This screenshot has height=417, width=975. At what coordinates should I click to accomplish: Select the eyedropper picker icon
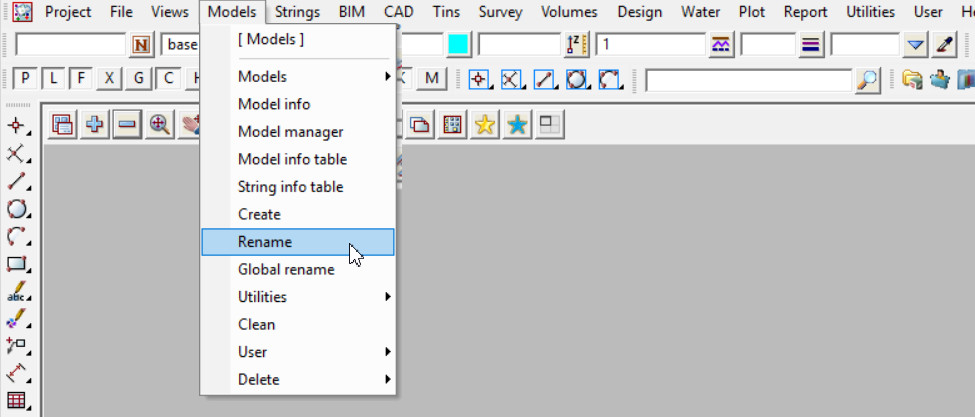[944, 45]
